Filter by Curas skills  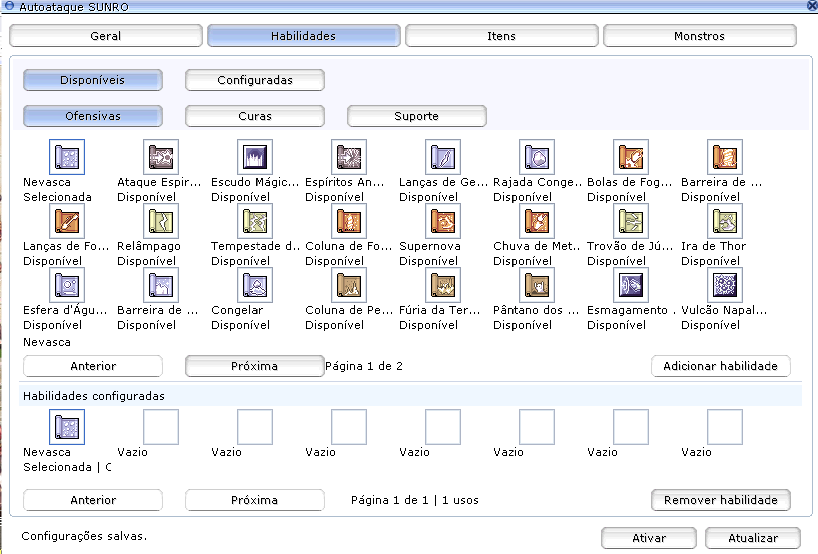[x=255, y=116]
